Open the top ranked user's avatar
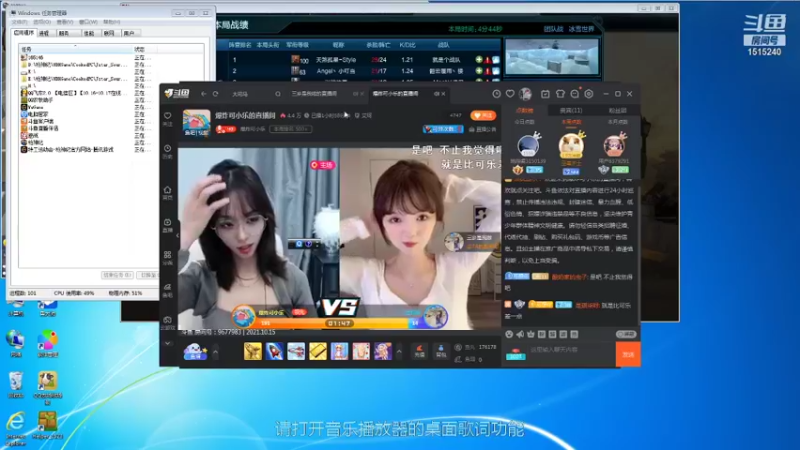This screenshot has height=450, width=800. pos(571,145)
